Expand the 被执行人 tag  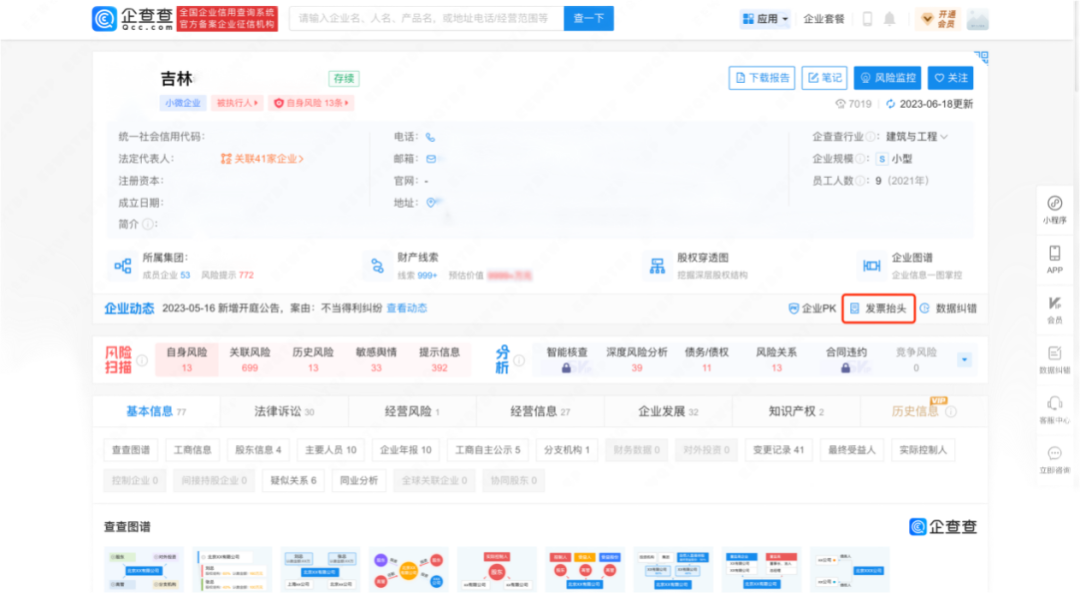(x=238, y=103)
